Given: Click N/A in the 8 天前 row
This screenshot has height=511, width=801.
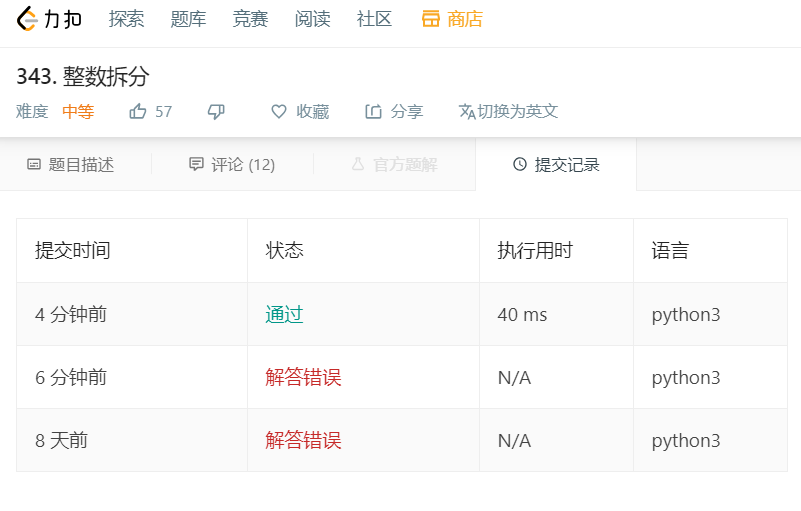Looking at the screenshot, I should [x=514, y=440].
